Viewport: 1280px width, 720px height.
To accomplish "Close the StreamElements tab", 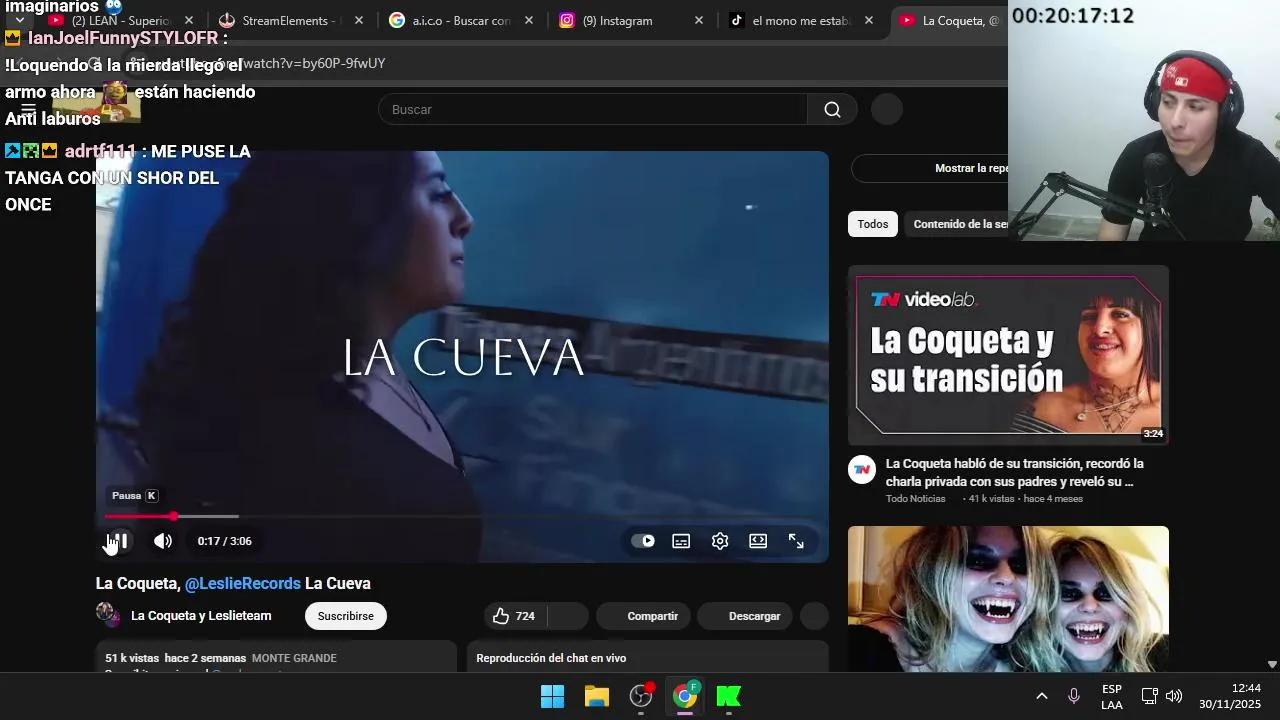I will coord(359,20).
